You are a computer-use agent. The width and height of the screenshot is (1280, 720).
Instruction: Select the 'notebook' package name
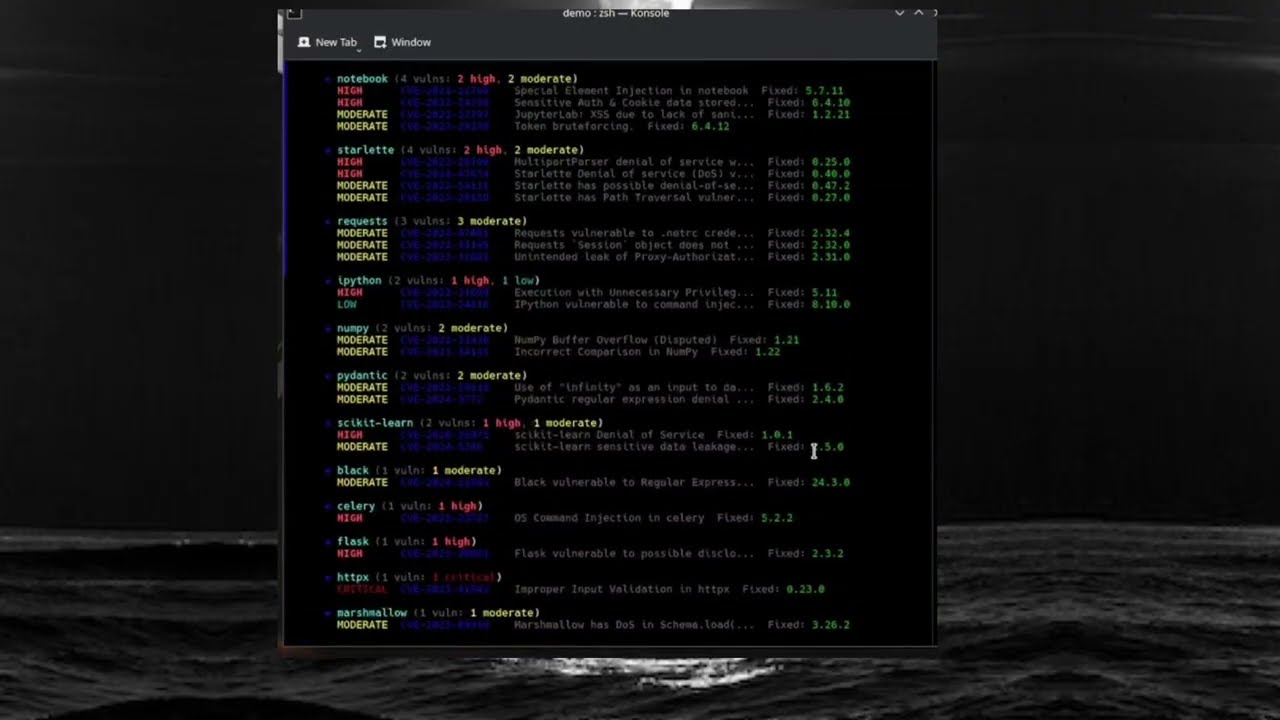pyautogui.click(x=362, y=79)
